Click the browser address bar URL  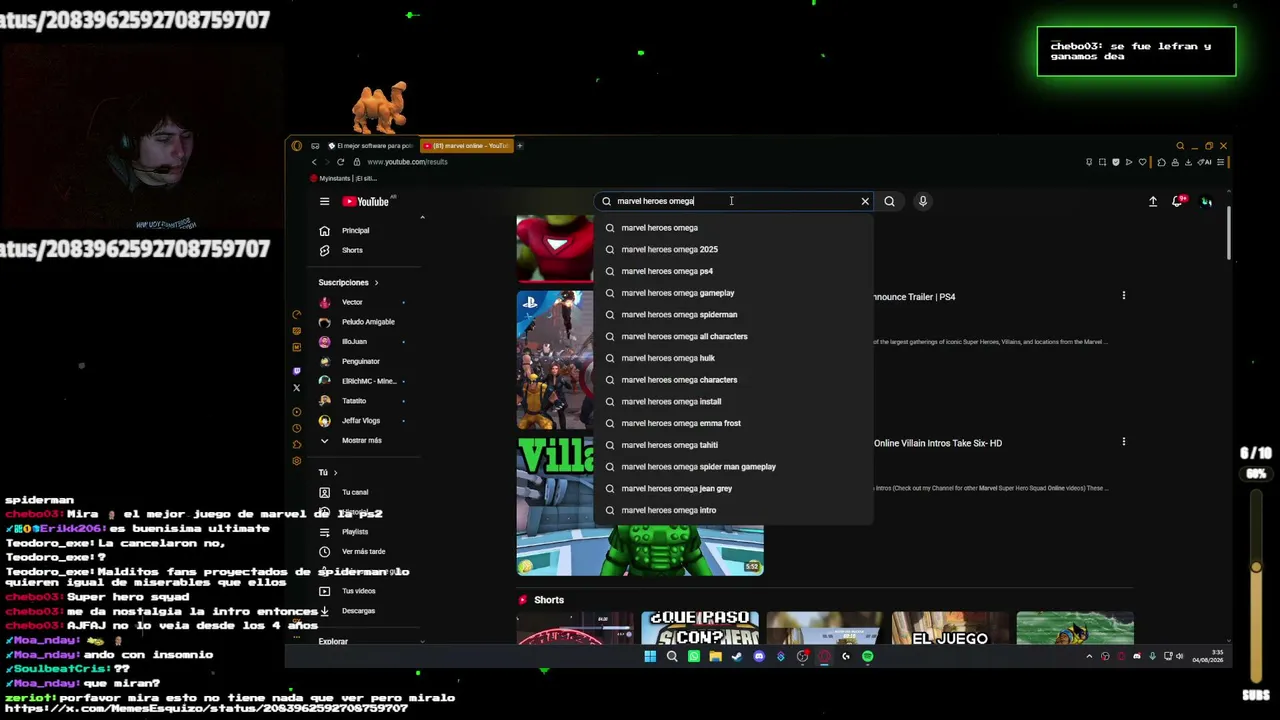pyautogui.click(x=407, y=162)
